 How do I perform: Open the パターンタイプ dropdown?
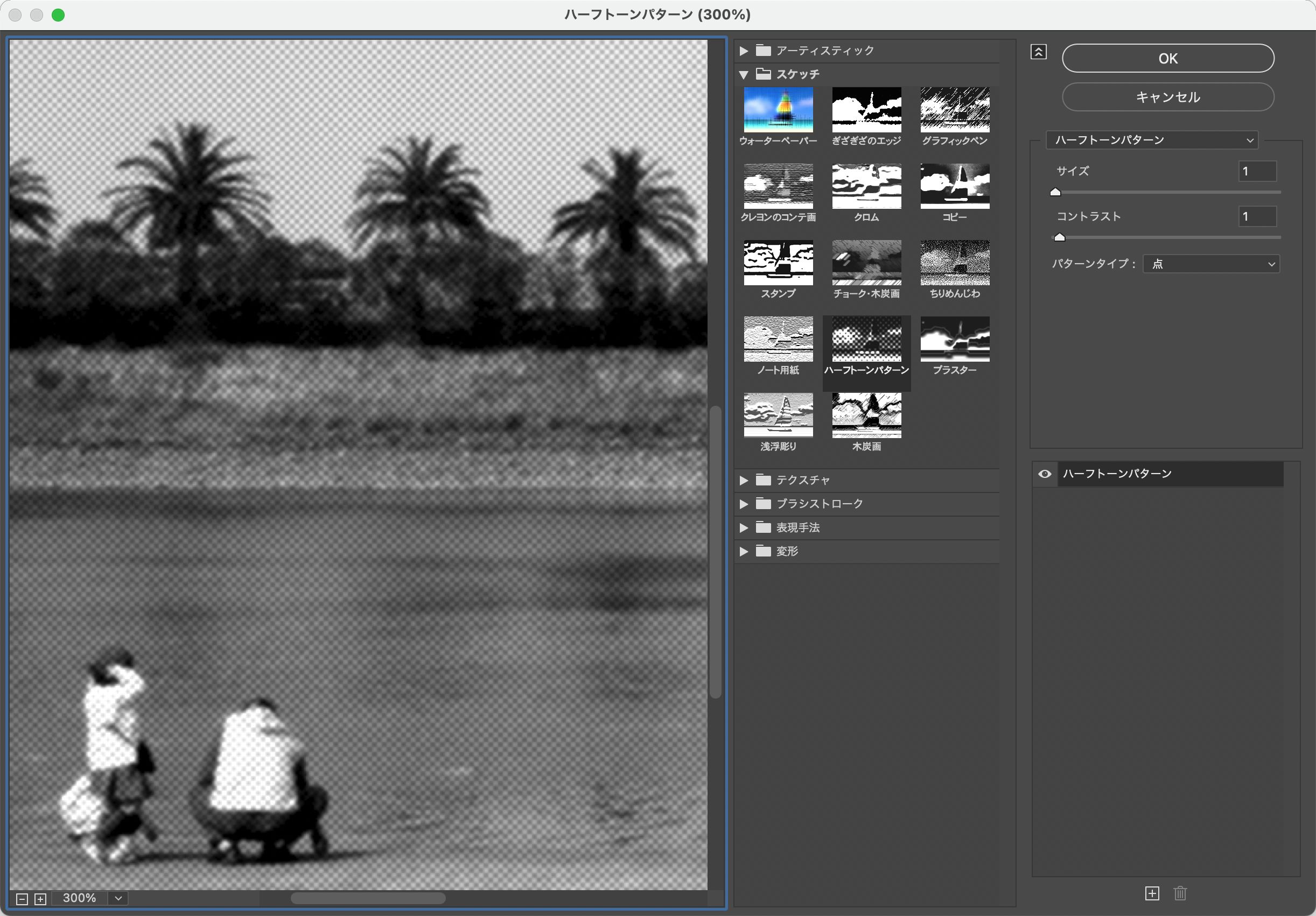click(1210, 264)
